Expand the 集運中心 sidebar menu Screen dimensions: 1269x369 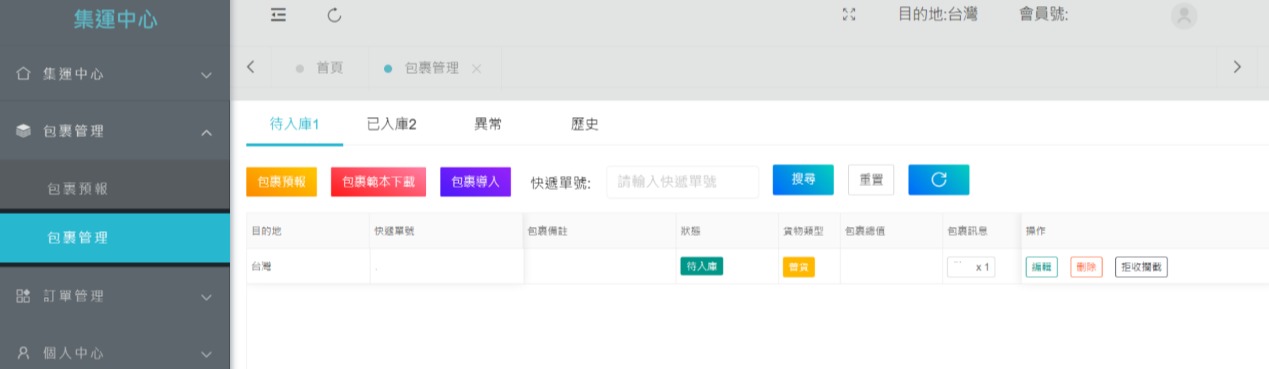click(115, 74)
